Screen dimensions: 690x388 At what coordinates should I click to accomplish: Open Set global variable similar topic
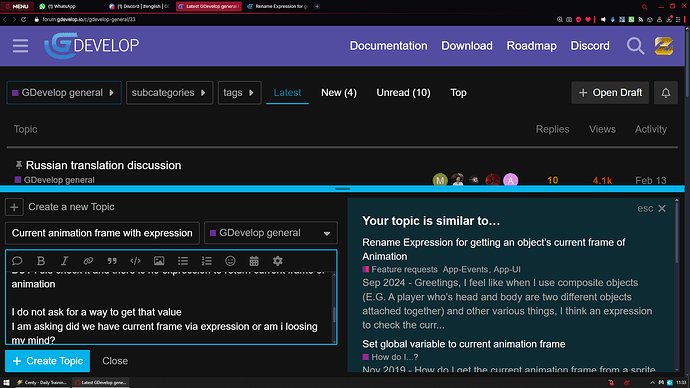[463, 344]
